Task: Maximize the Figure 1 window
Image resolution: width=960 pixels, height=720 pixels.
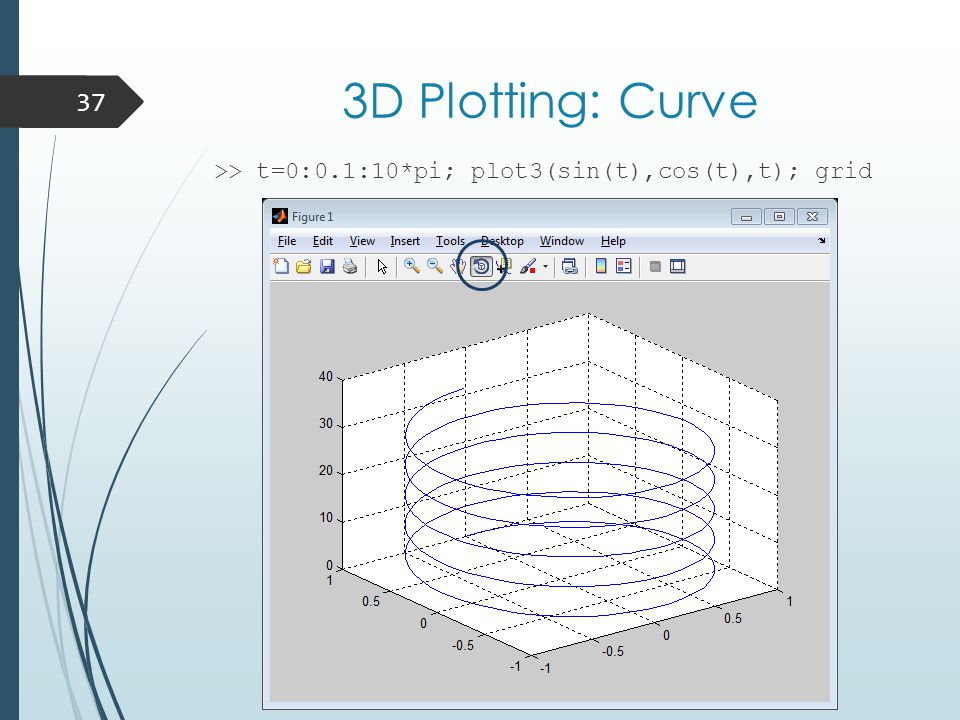Action: pos(779,216)
